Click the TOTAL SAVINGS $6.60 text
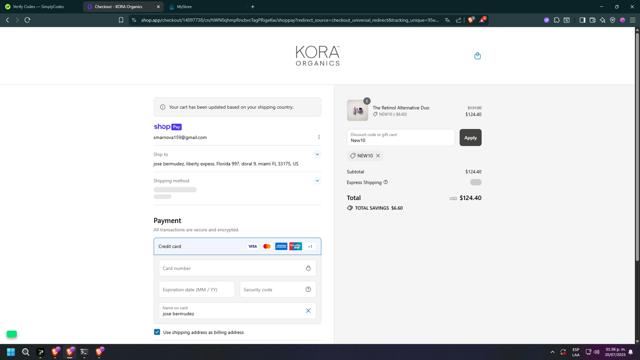The height and width of the screenshot is (360, 640). tap(379, 208)
